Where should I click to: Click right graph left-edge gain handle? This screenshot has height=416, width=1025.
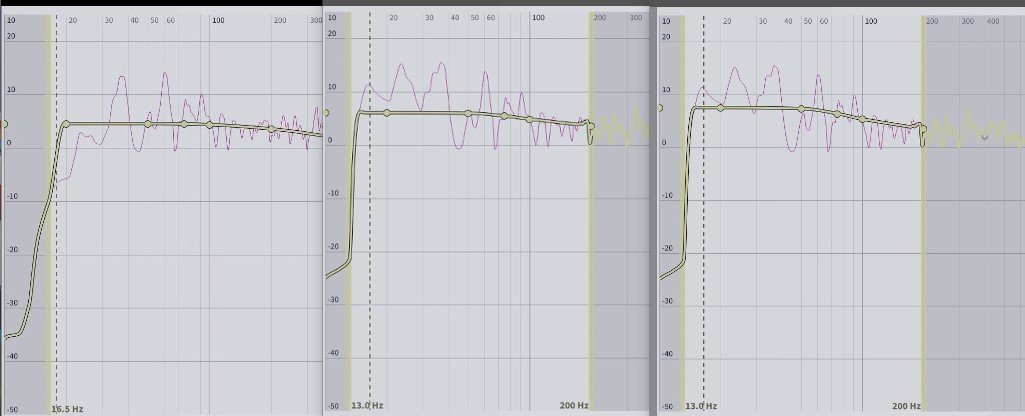659,108
